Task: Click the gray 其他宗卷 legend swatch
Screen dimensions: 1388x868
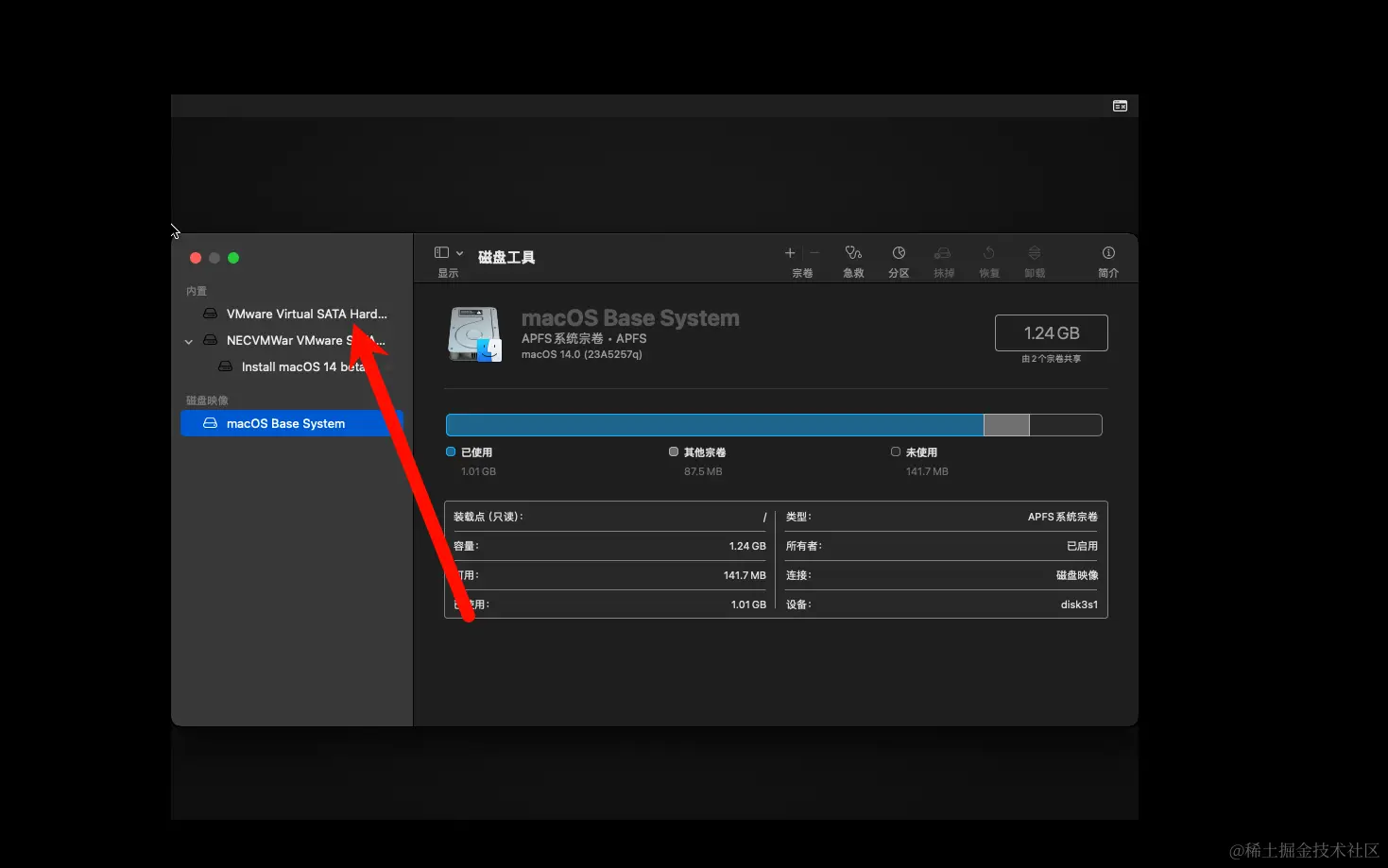Action: (x=674, y=451)
